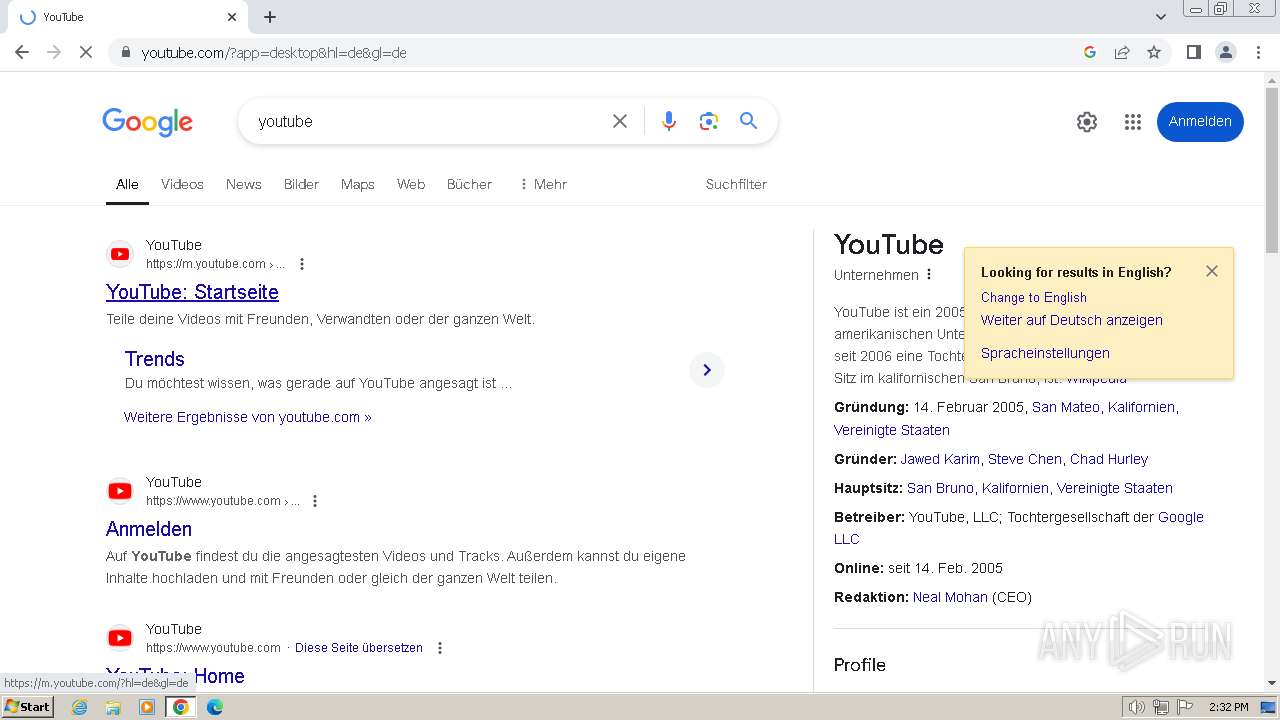Close the language suggestion popup
The width and height of the screenshot is (1280, 720).
[x=1212, y=271]
